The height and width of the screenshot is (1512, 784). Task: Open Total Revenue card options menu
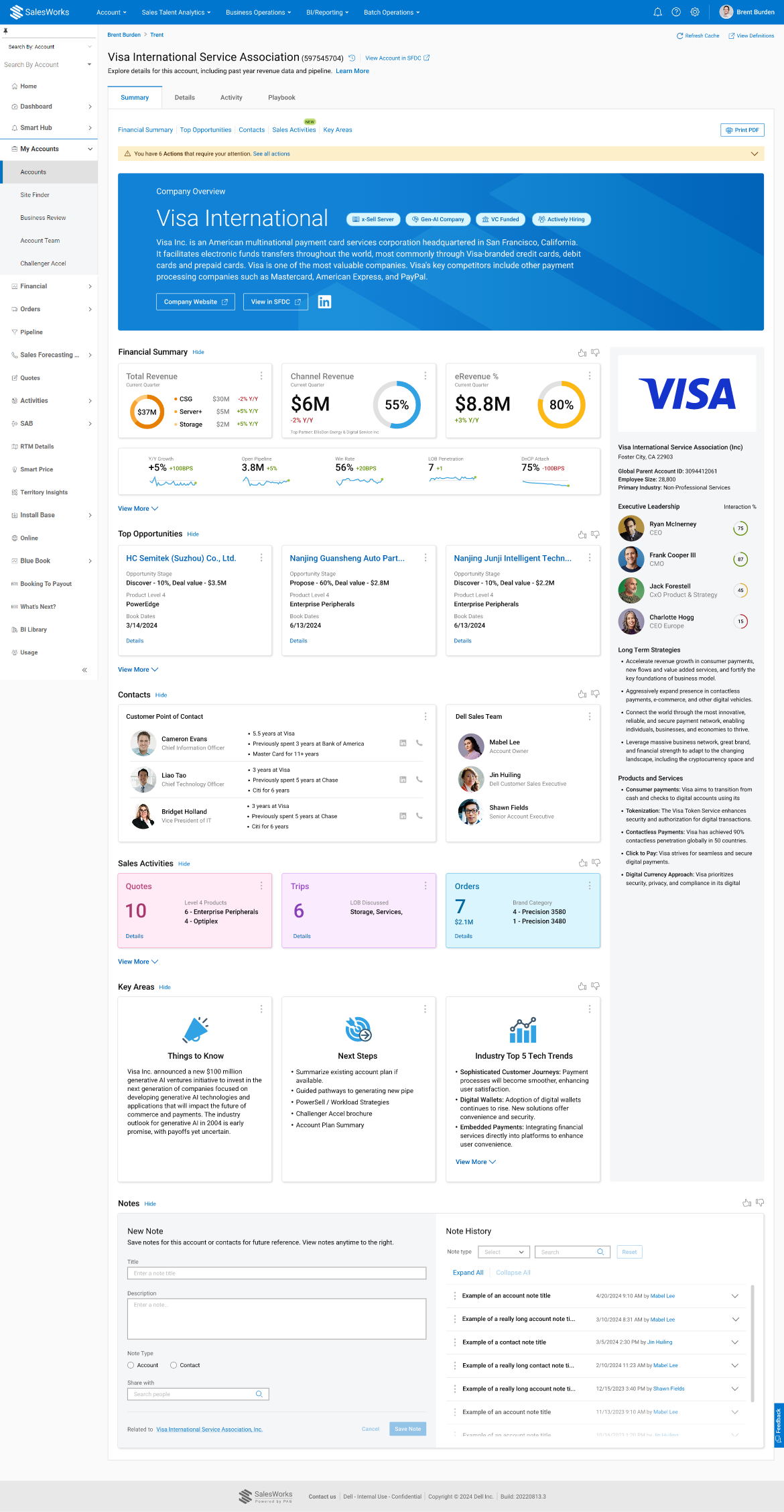(x=261, y=376)
